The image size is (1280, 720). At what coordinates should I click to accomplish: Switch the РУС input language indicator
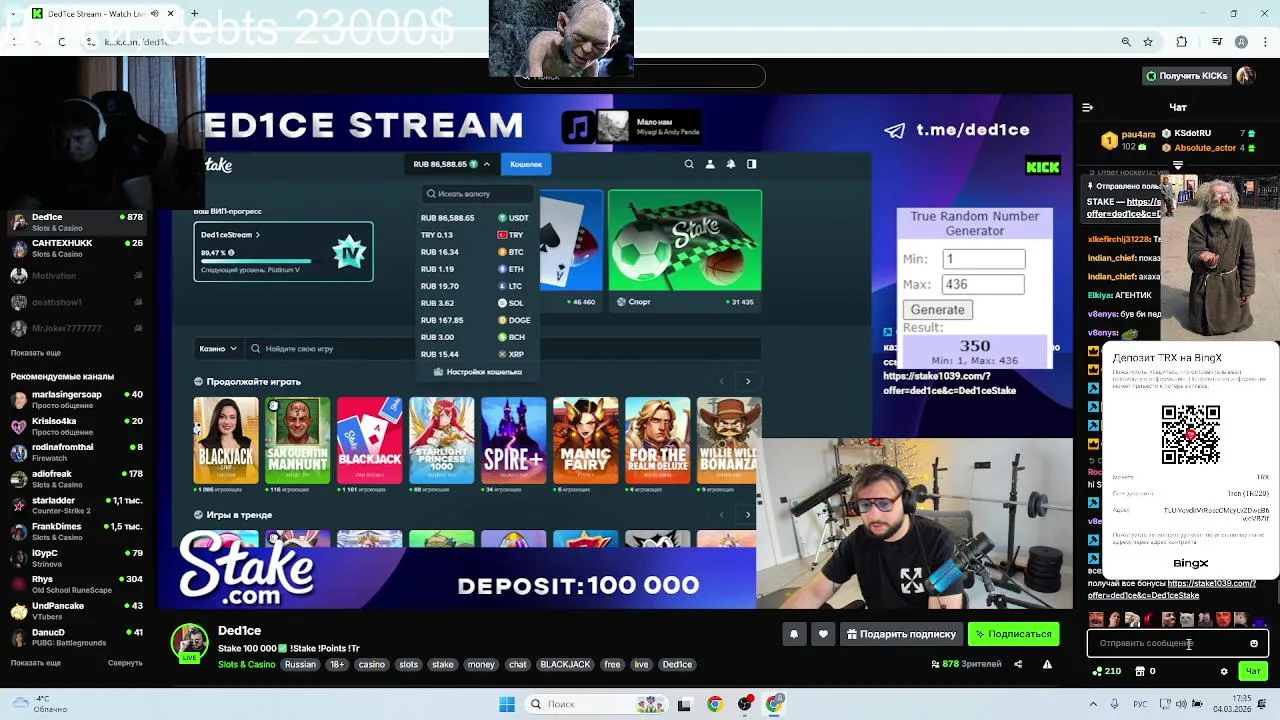1140,704
